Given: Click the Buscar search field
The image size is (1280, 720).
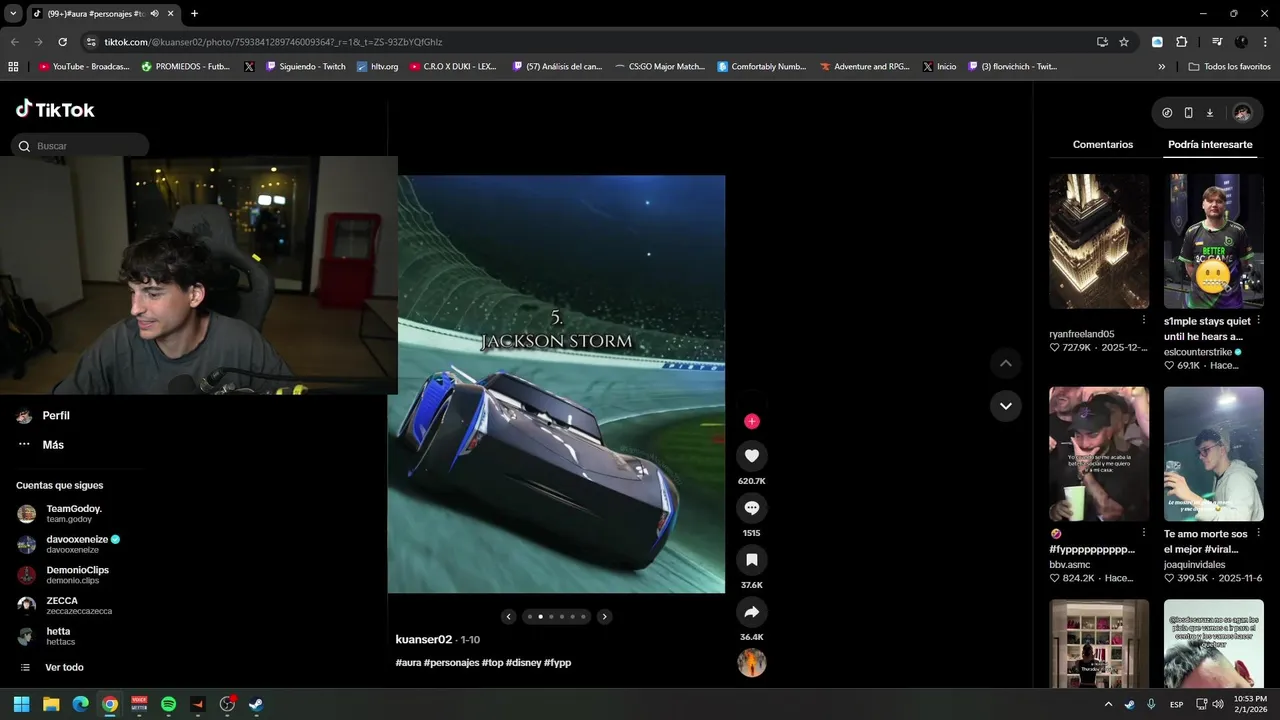Looking at the screenshot, I should coord(80,146).
